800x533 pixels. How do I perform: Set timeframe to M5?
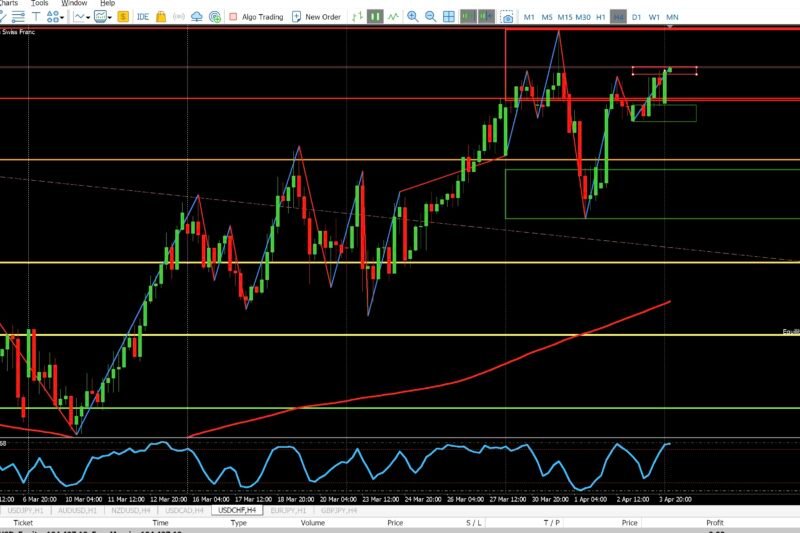[x=547, y=17]
